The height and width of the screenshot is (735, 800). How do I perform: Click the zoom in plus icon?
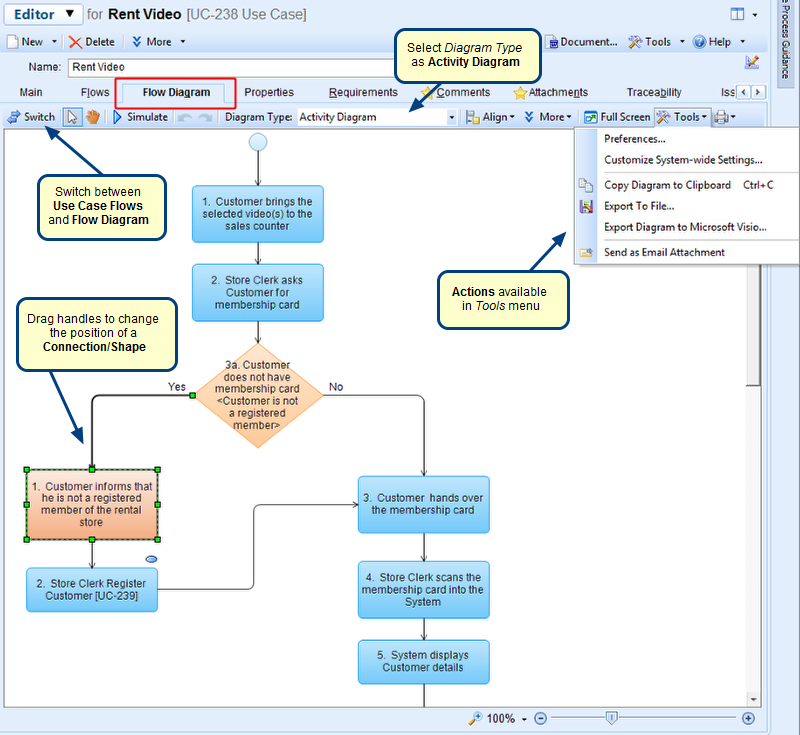tap(748, 718)
